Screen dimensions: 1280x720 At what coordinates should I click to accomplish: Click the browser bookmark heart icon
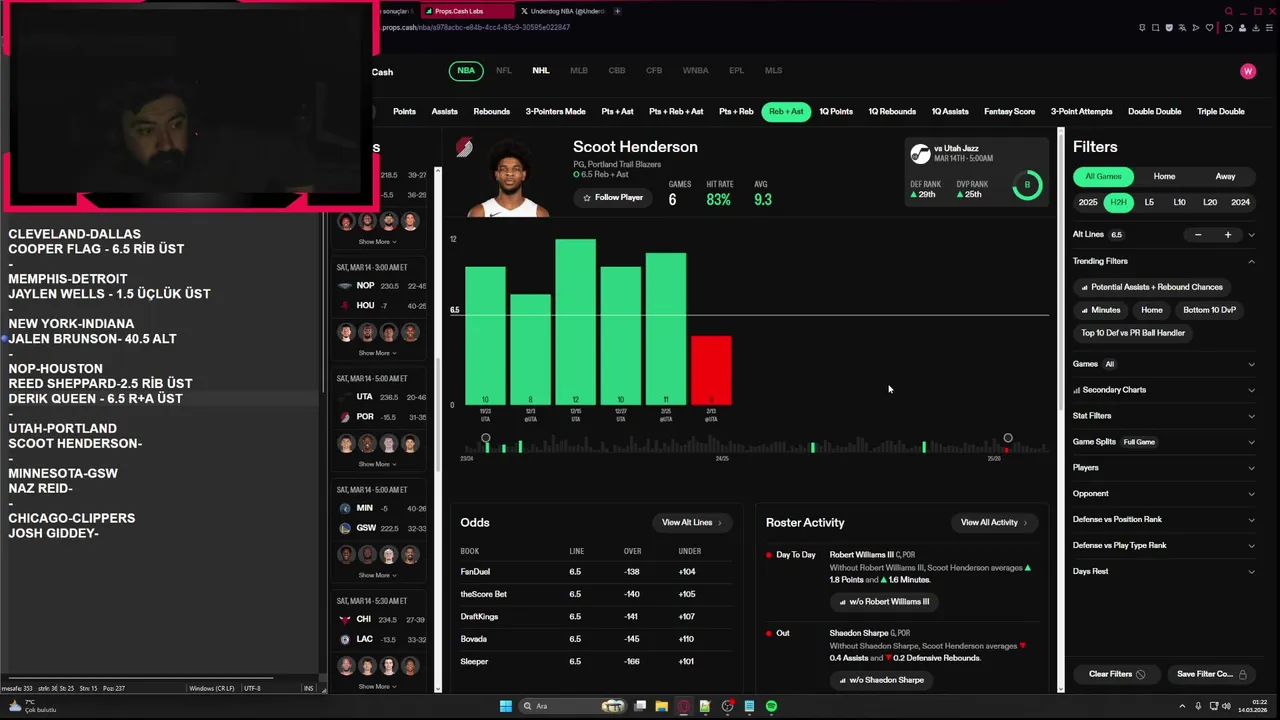click(x=1209, y=28)
